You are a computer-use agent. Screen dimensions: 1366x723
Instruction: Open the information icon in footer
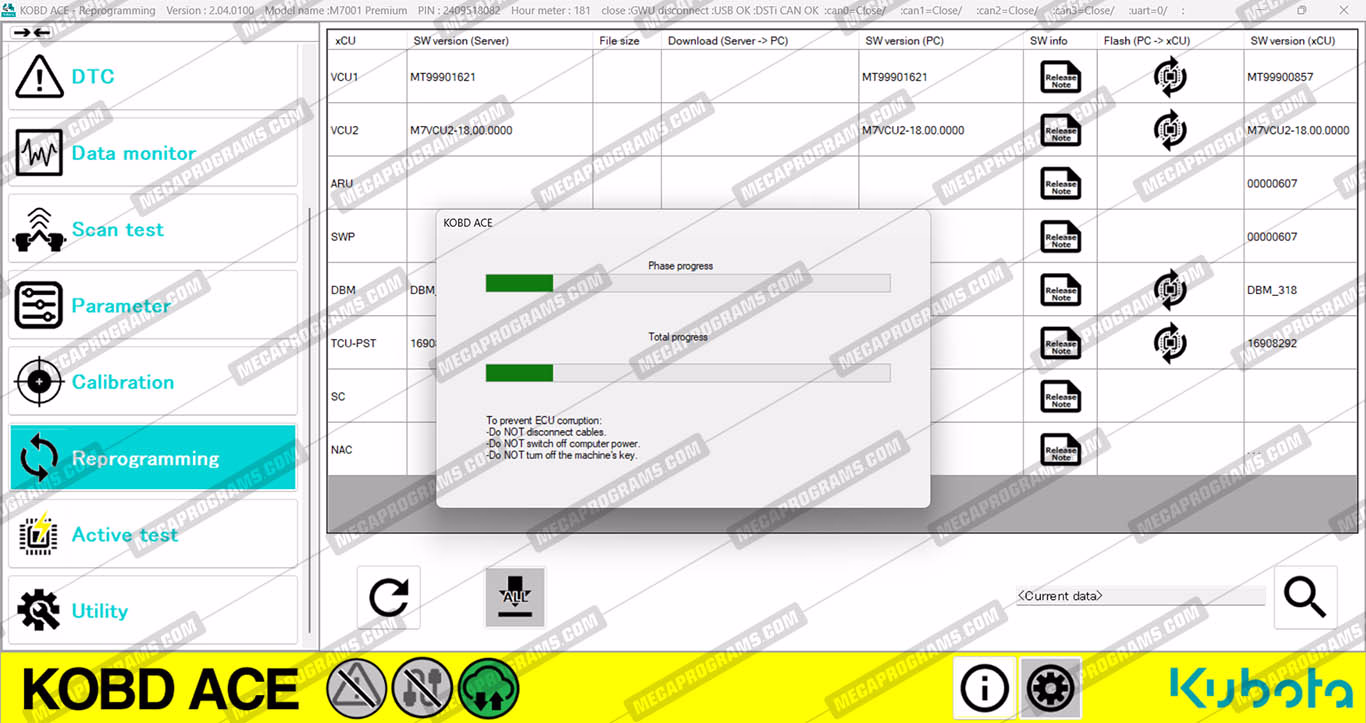984,688
